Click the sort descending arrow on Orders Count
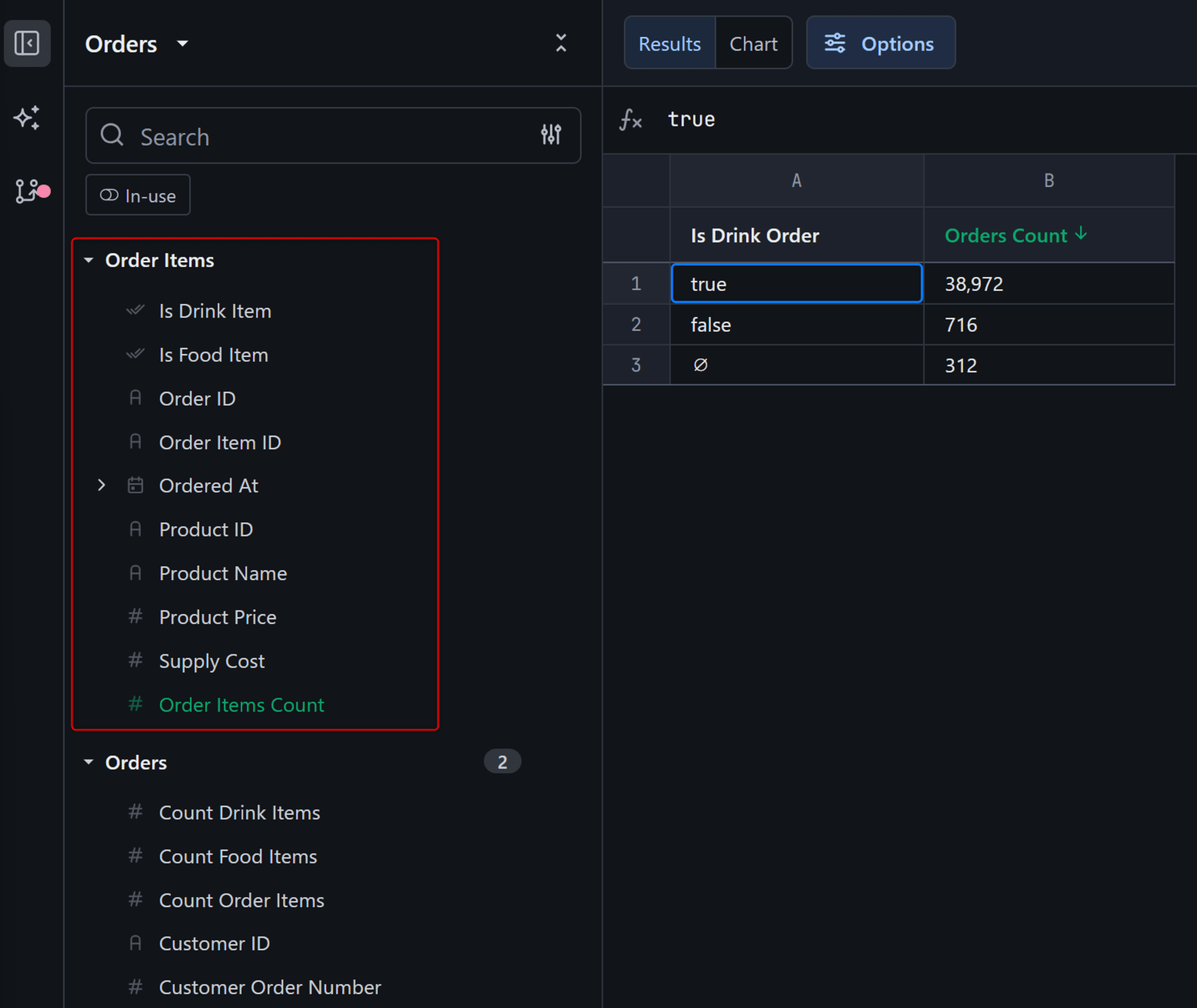 pyautogui.click(x=1081, y=234)
